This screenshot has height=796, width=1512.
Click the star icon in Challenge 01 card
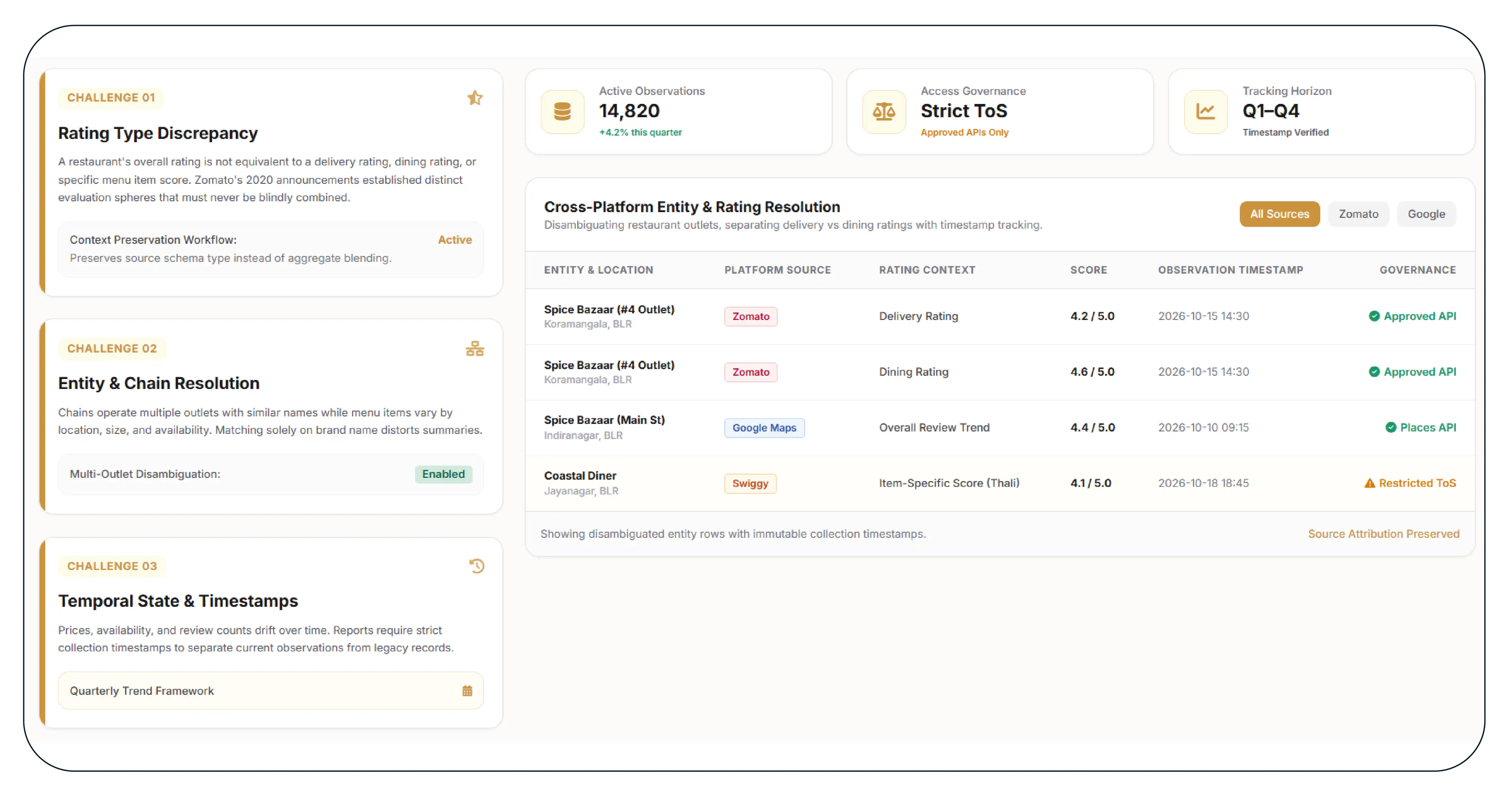pos(475,97)
